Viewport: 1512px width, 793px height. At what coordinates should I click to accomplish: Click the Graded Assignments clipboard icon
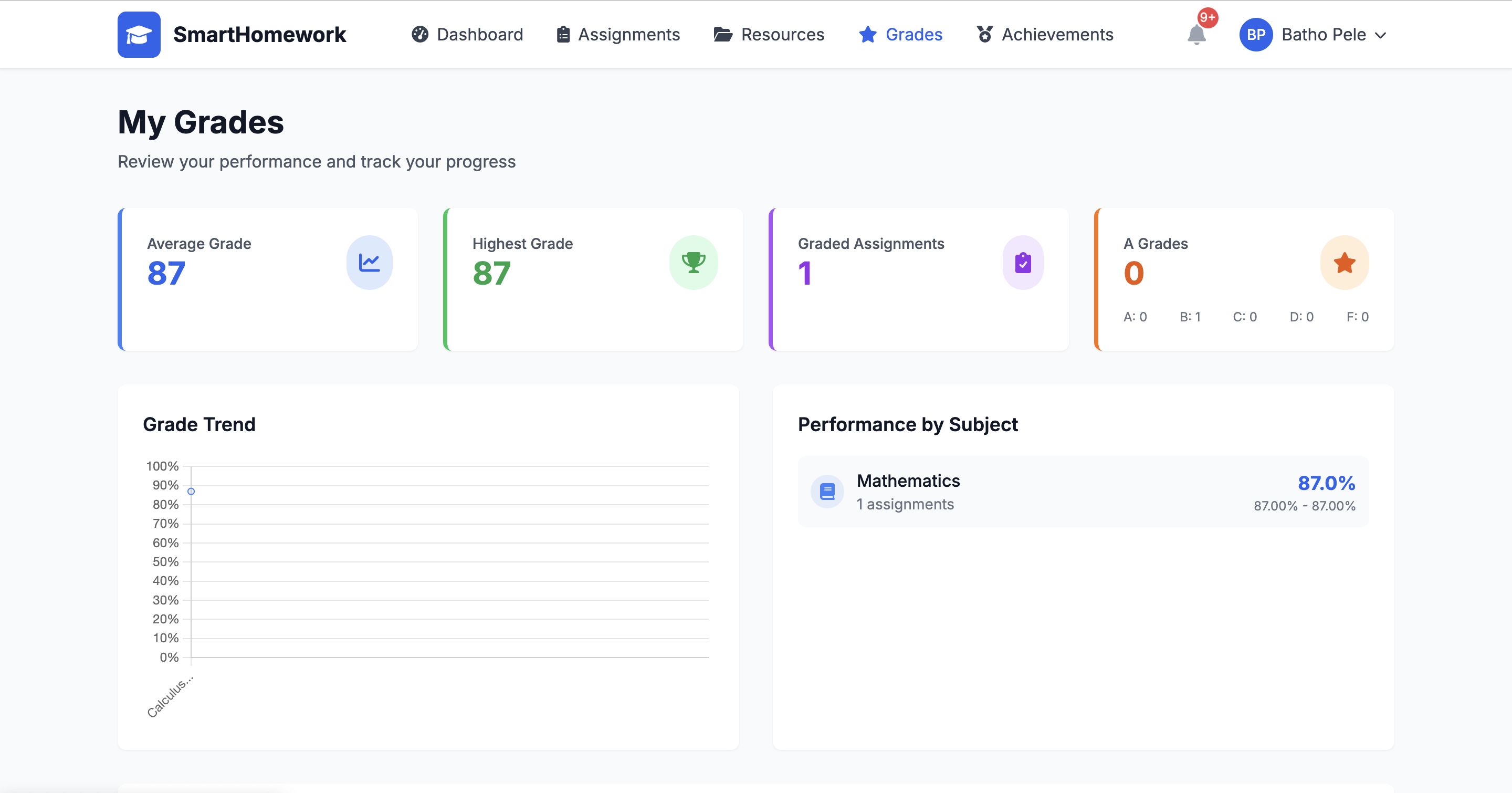click(x=1023, y=263)
